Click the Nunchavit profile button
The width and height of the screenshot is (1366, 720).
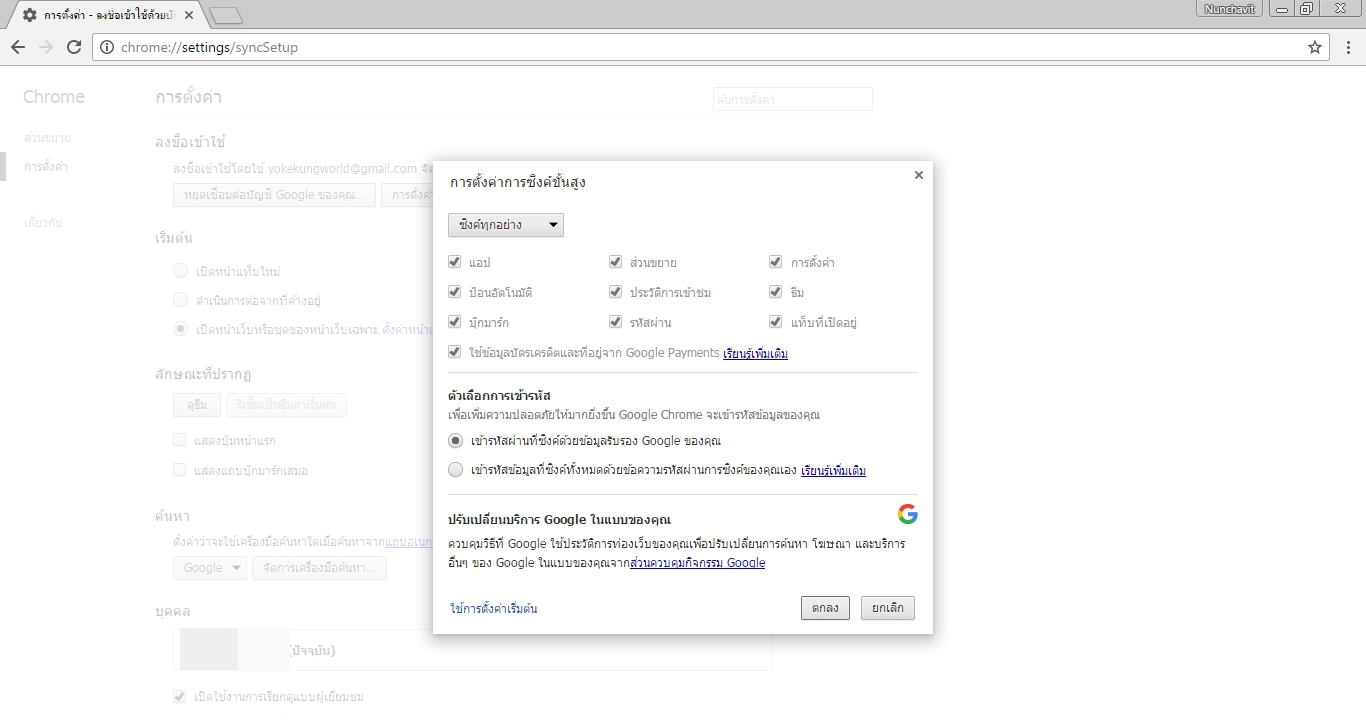(x=1231, y=9)
